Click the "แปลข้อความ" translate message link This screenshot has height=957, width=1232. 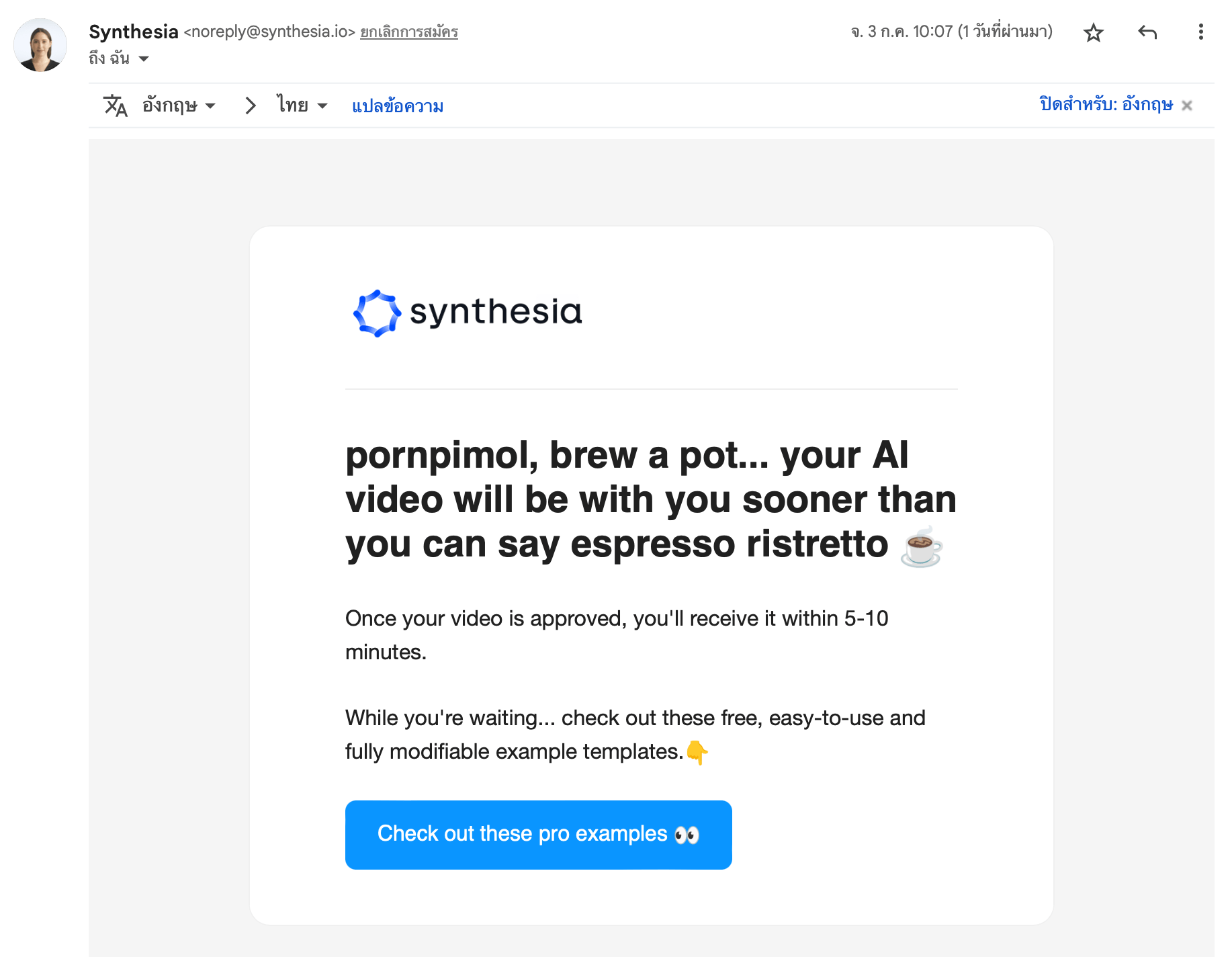pos(398,106)
